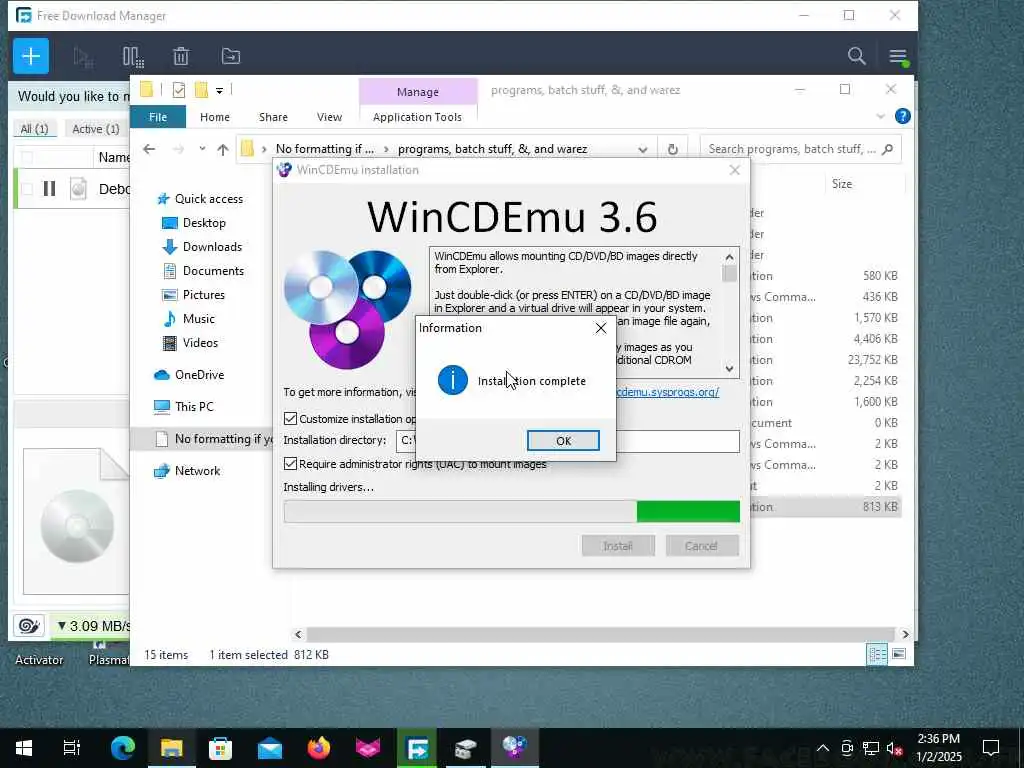Launch Microsoft Edge from taskbar
The image size is (1024, 768).
click(122, 748)
